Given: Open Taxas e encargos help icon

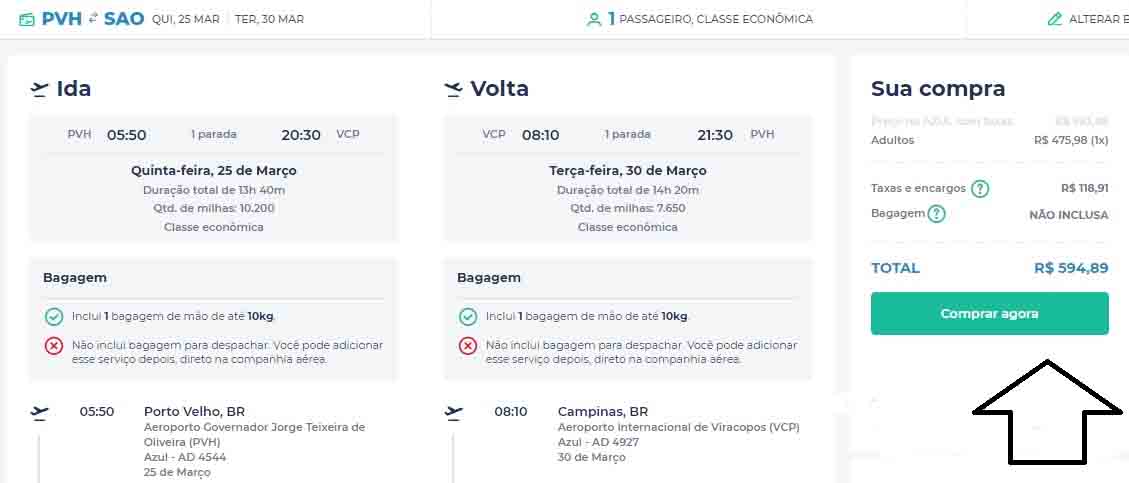Looking at the screenshot, I should (980, 188).
